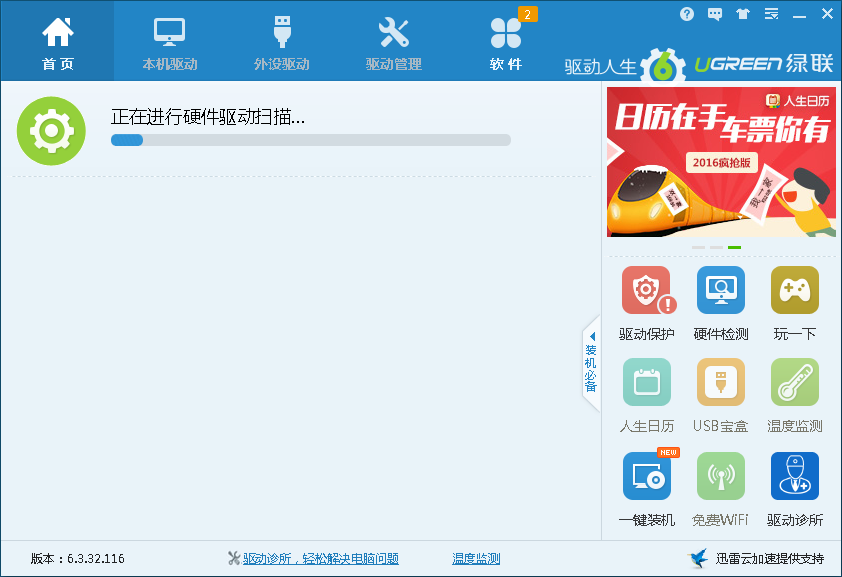Go to the 驱动管理 tab
This screenshot has width=842, height=577.
point(394,42)
